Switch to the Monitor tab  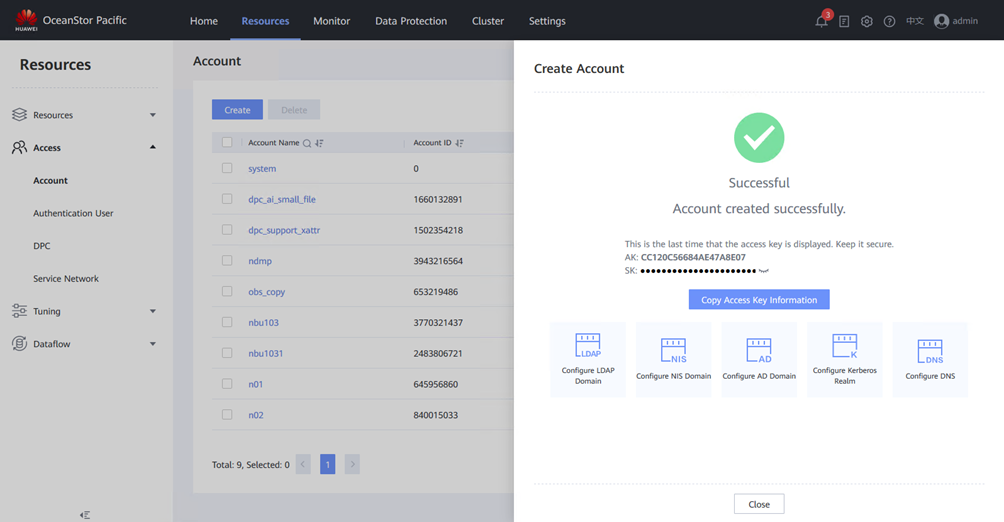[331, 21]
